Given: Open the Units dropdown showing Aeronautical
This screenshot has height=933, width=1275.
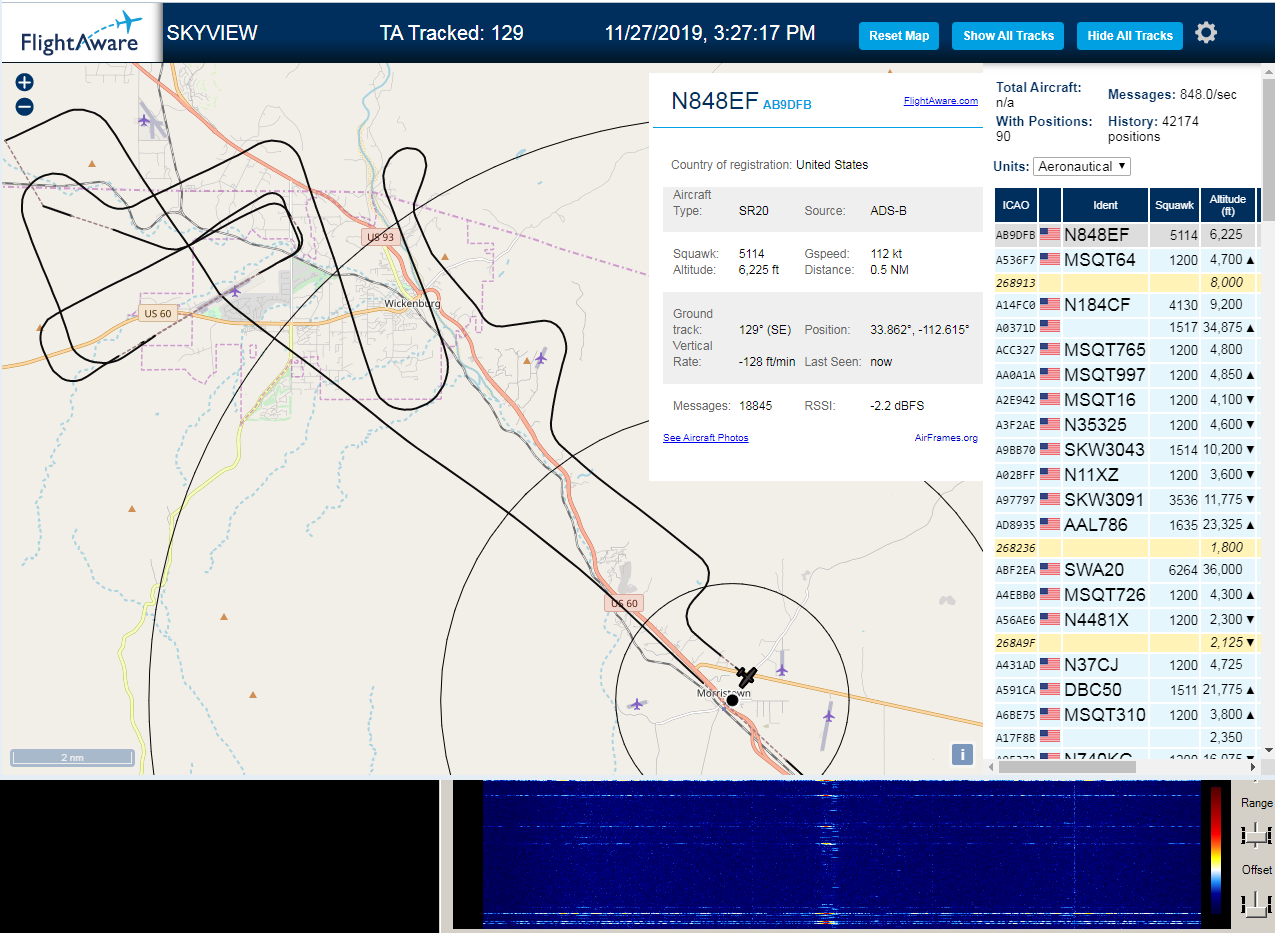Looking at the screenshot, I should 1082,166.
